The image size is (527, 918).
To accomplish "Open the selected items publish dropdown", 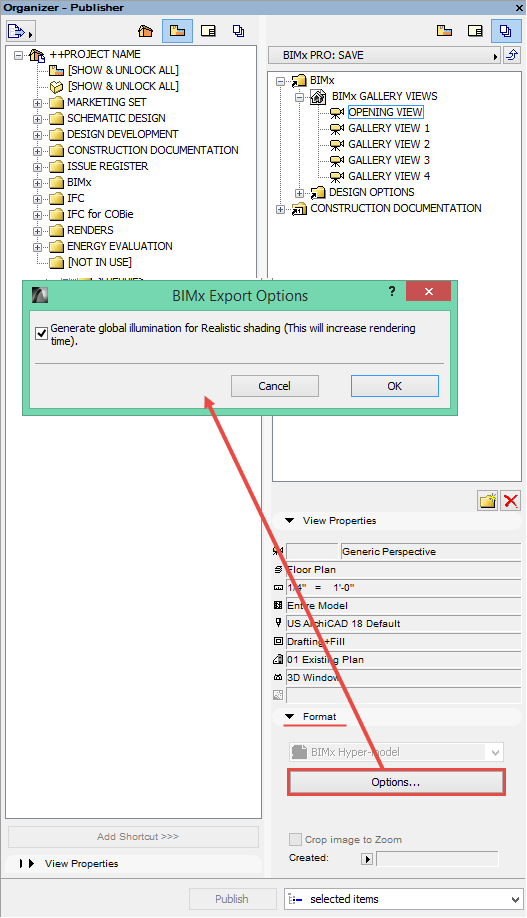I will pyautogui.click(x=403, y=899).
